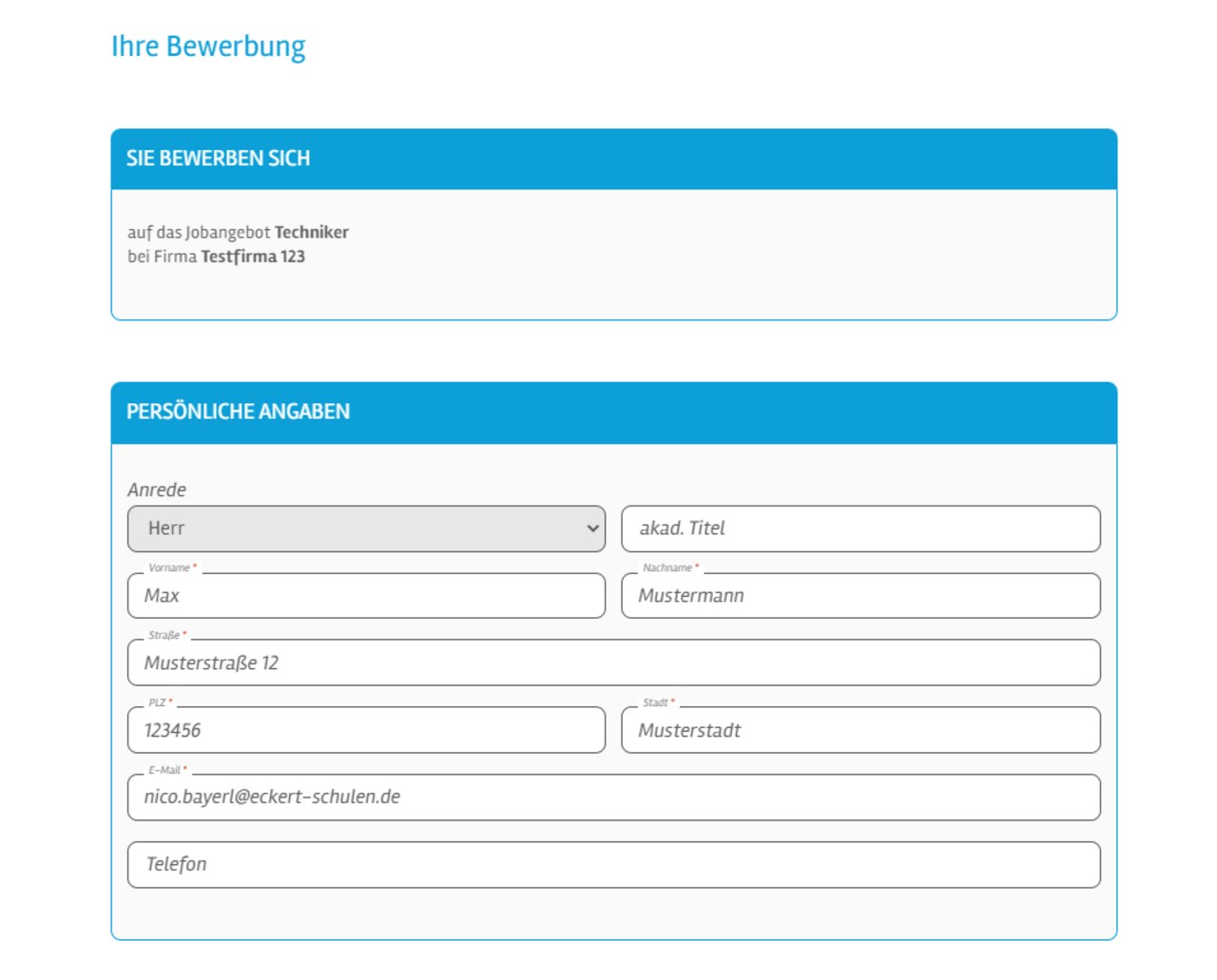Click the PERSÖNLICHE ANGABEN section header
Image resolution: width=1217 pixels, height=980 pixels.
click(x=614, y=413)
